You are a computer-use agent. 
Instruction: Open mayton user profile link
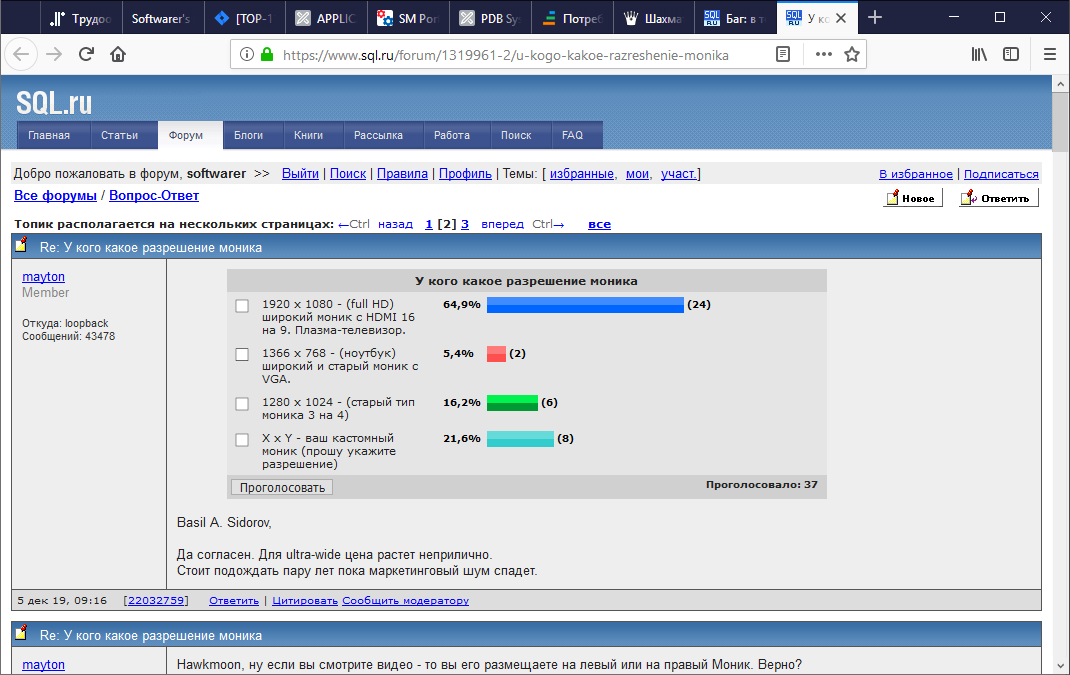[43, 276]
